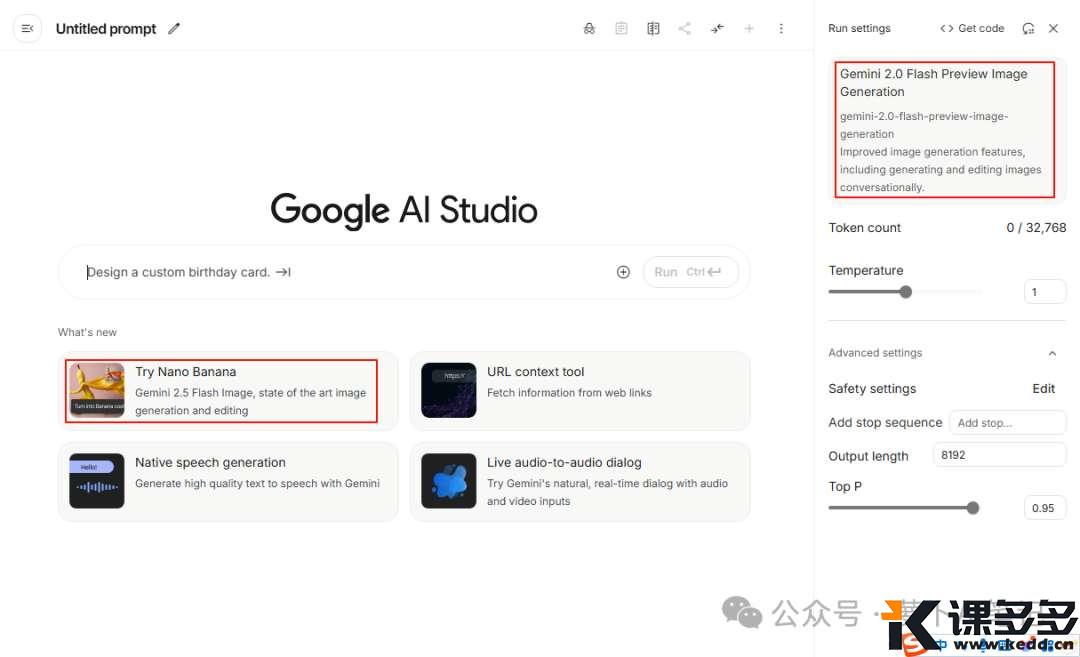
Task: Click the reset default settings icon
Action: click(x=1028, y=29)
